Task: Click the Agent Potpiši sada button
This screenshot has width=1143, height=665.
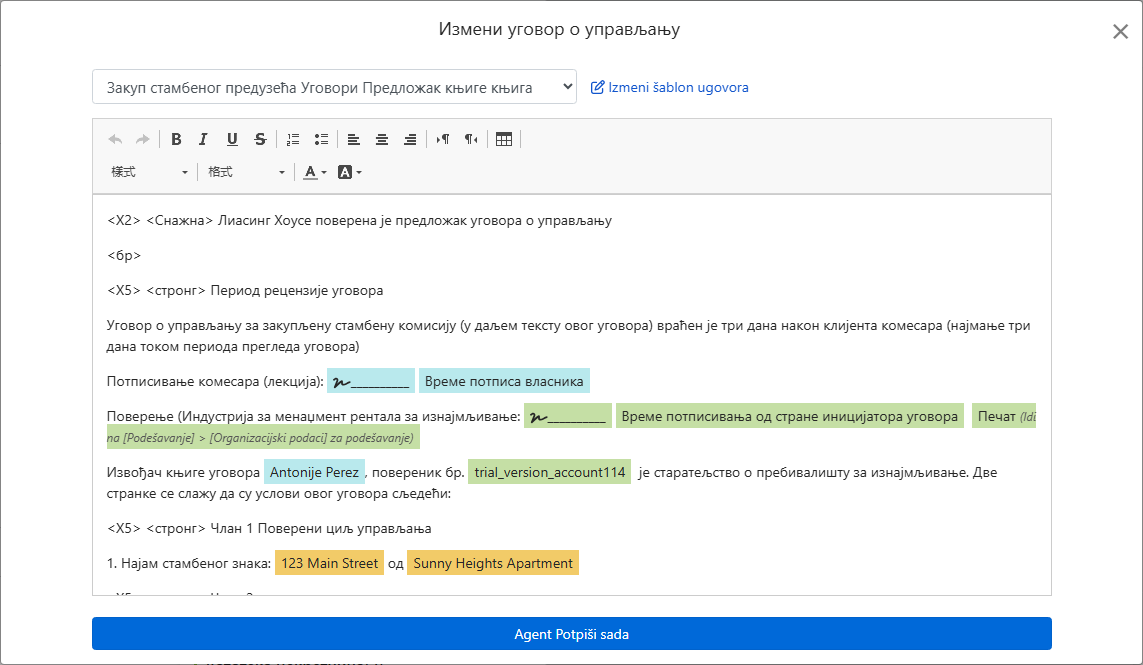Action: click(x=572, y=634)
